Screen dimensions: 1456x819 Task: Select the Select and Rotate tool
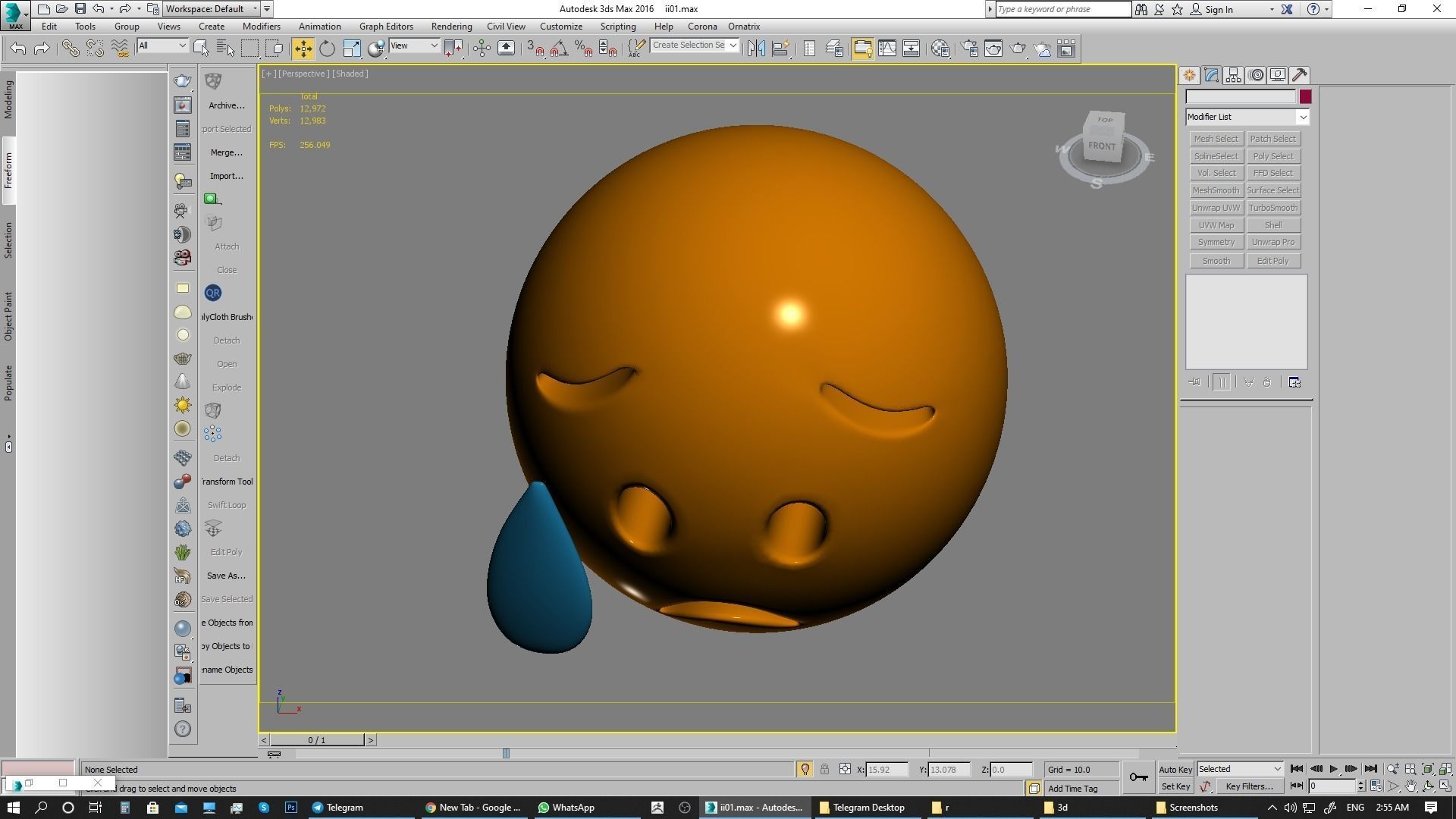(x=327, y=49)
